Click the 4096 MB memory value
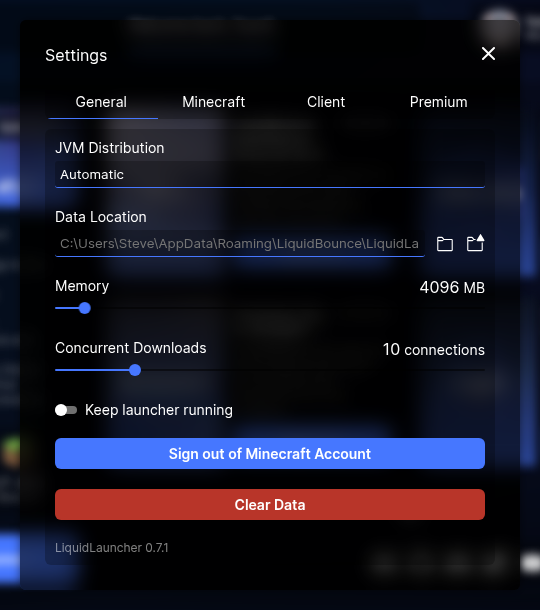The width and height of the screenshot is (540, 610). pyautogui.click(x=452, y=287)
